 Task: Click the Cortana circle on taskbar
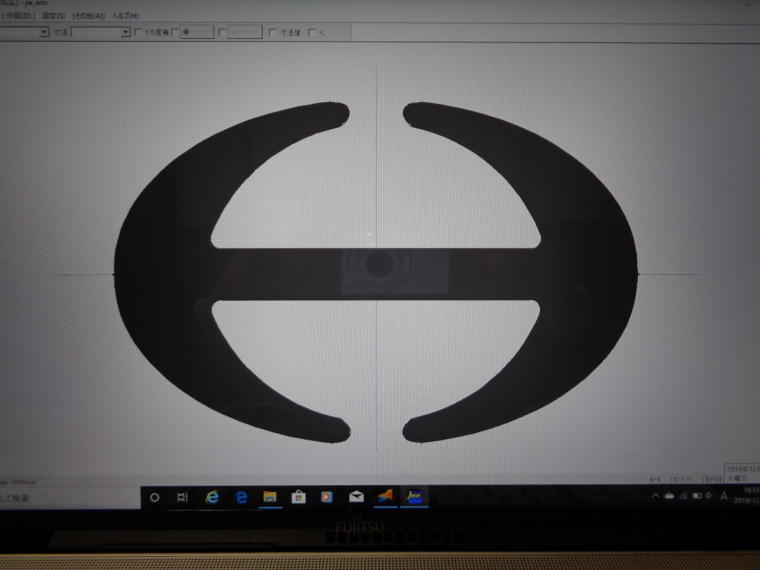pyautogui.click(x=155, y=497)
